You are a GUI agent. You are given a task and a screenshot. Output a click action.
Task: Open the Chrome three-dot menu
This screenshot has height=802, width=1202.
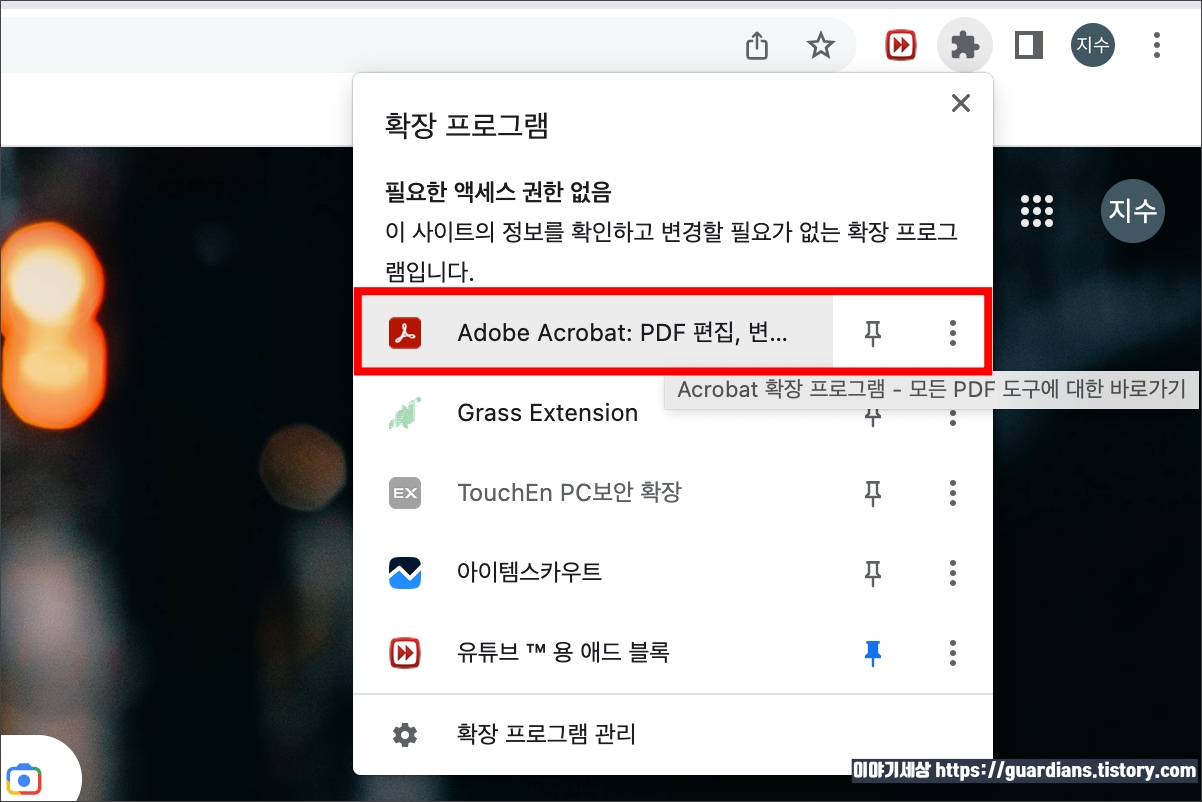tap(1157, 45)
